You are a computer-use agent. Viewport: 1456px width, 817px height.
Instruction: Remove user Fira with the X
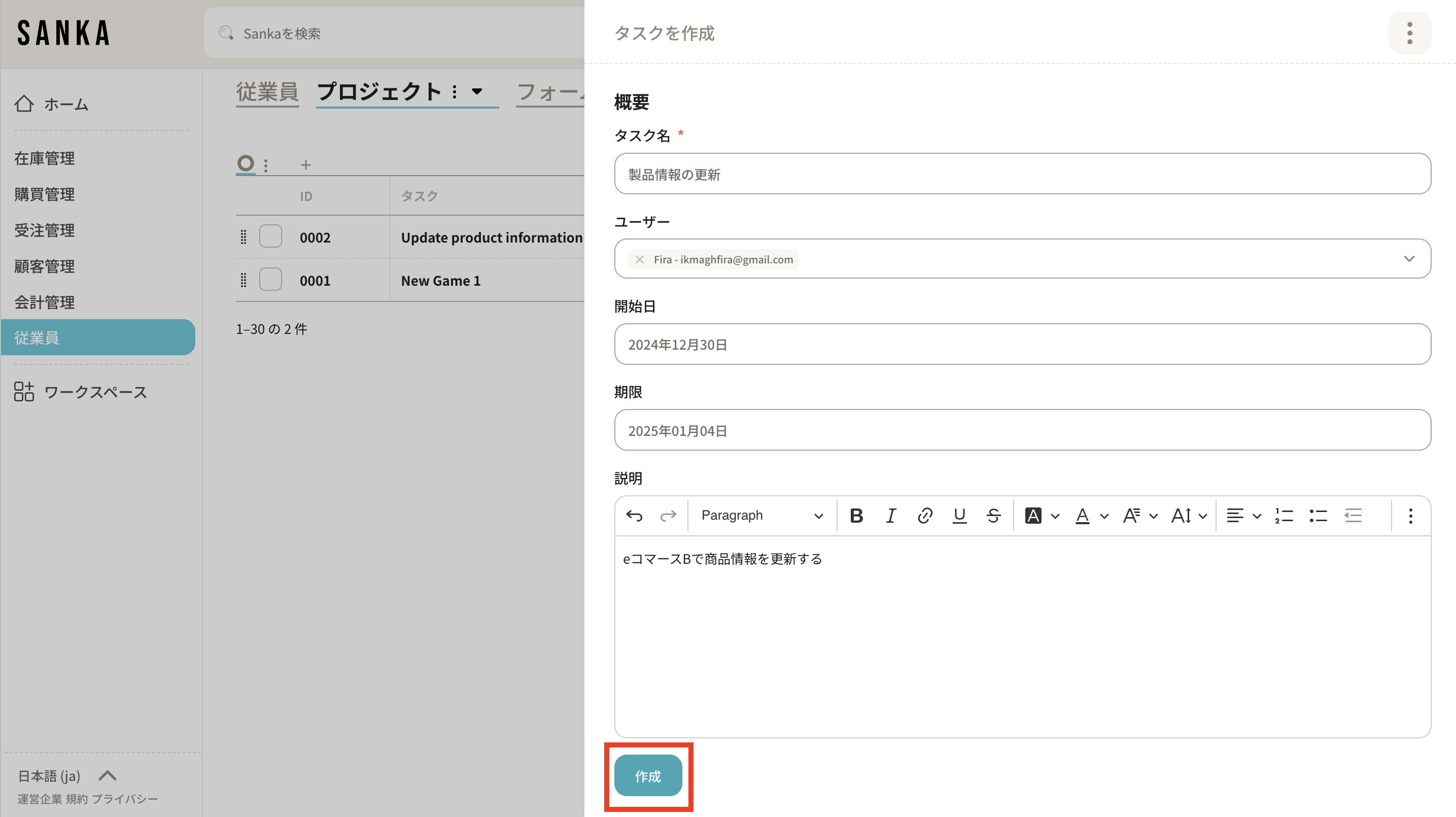pos(639,259)
